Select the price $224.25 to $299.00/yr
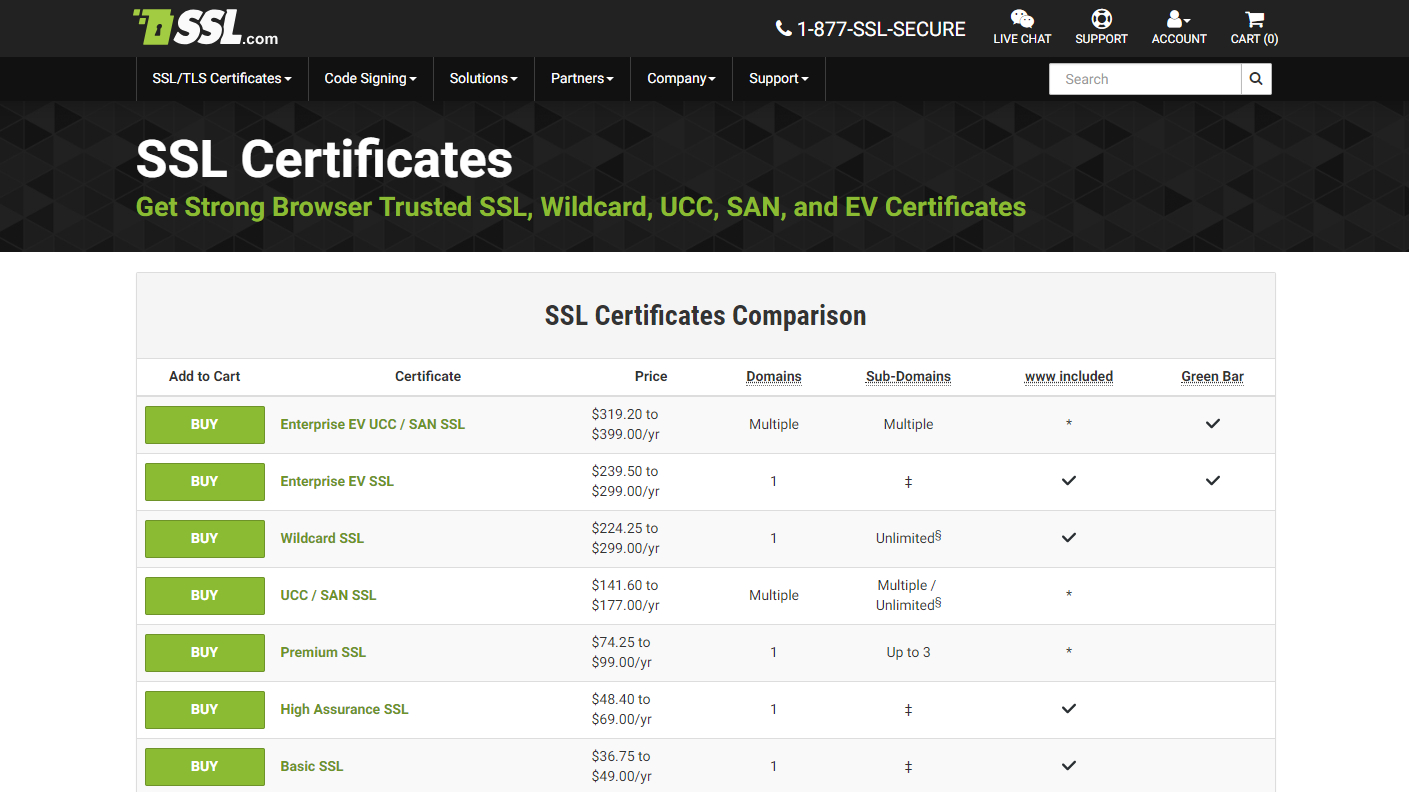The width and height of the screenshot is (1409, 792). [626, 538]
